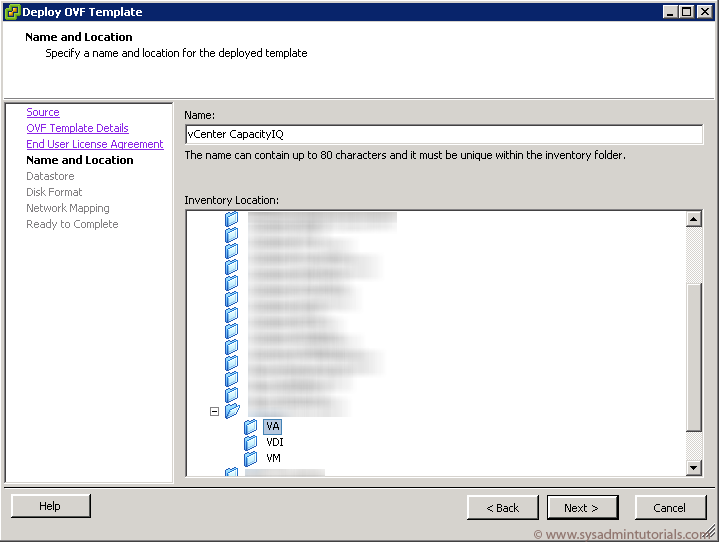The width and height of the screenshot is (719, 542).
Task: Select the VM folder in inventory
Action: (x=273, y=458)
